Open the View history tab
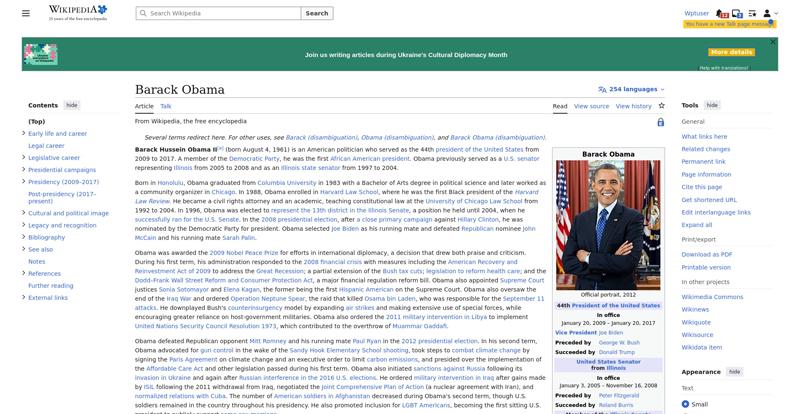The width and height of the screenshot is (800, 414). [x=634, y=106]
